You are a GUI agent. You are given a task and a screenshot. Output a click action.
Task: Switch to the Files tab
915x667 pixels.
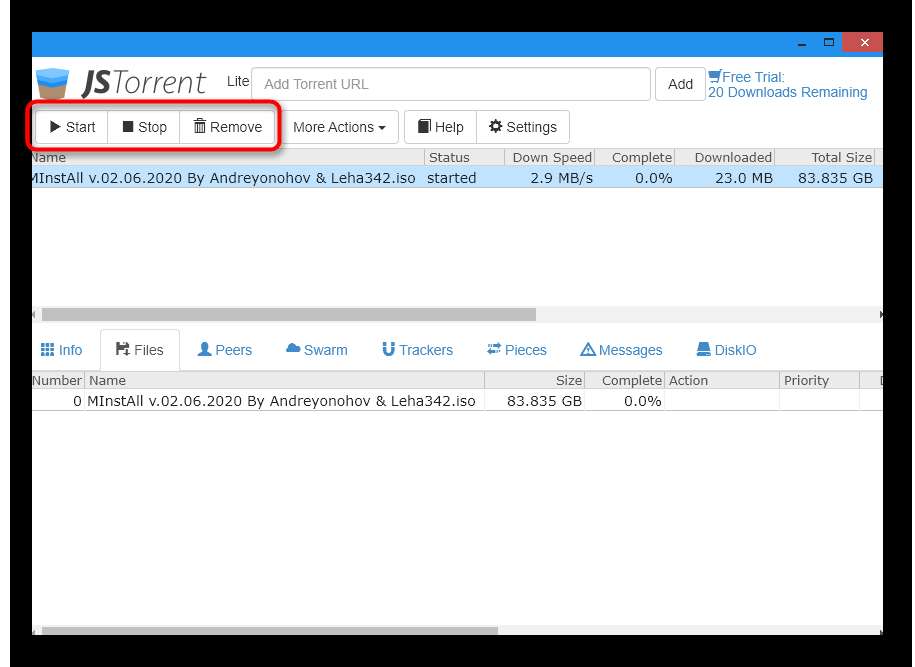139,350
